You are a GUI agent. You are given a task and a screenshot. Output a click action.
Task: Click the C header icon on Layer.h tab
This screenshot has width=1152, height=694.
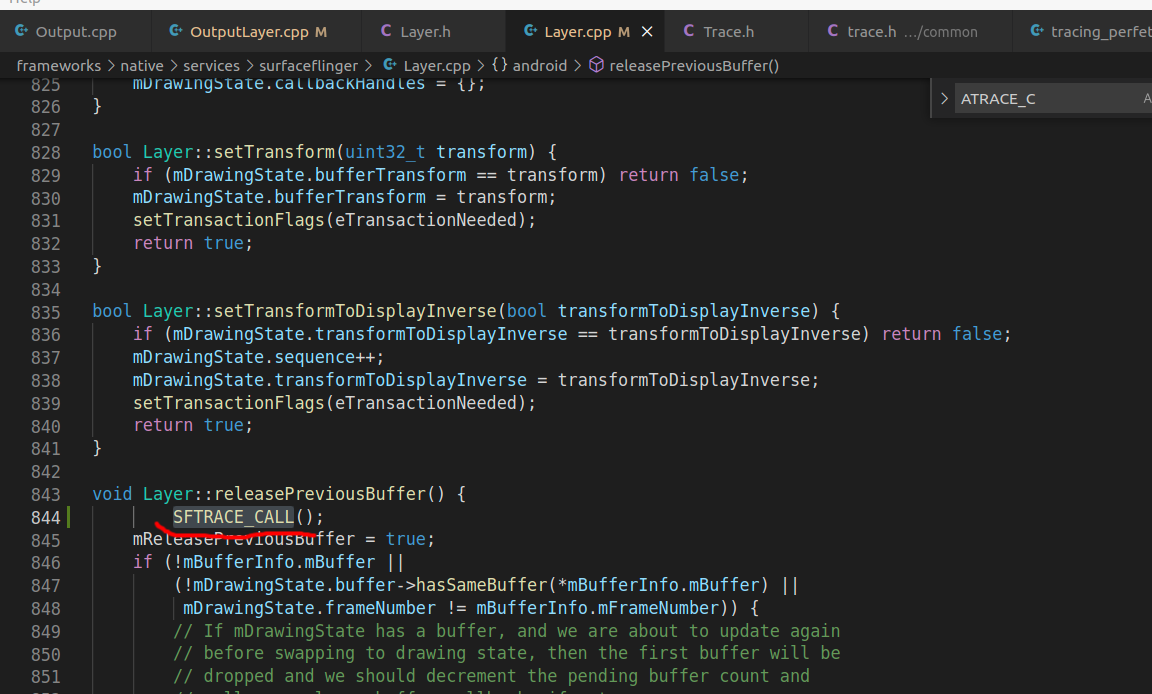(386, 31)
